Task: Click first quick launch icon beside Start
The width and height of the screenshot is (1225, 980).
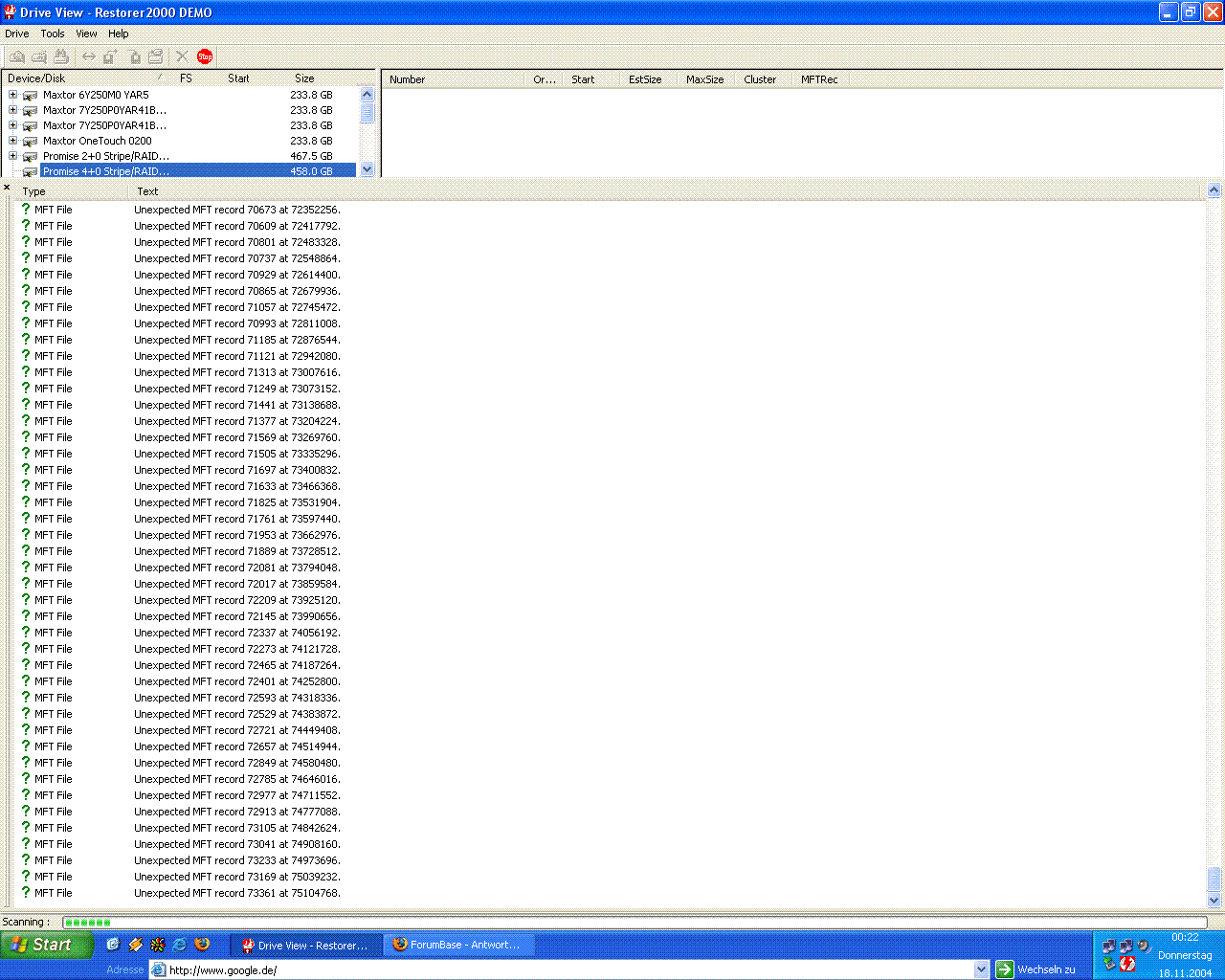Action: [x=113, y=944]
